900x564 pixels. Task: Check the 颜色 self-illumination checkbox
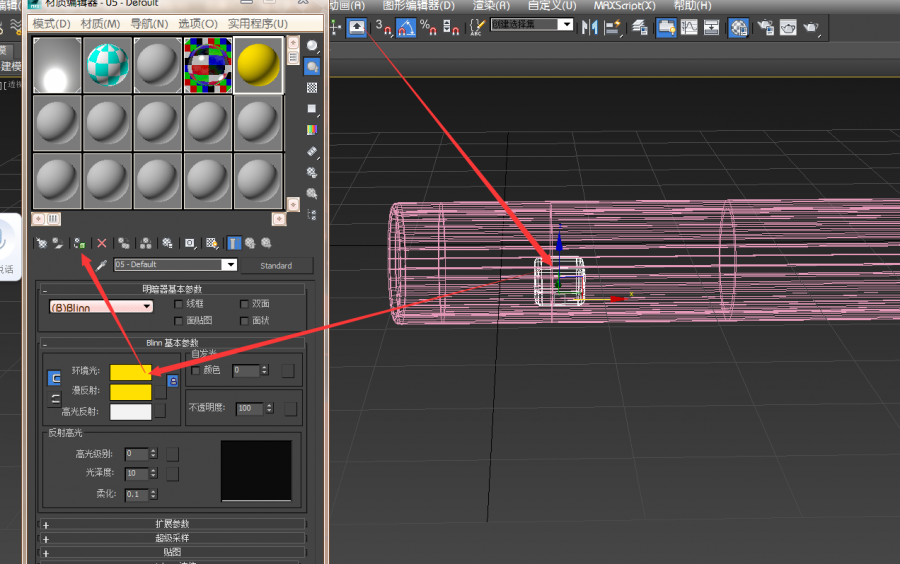coord(195,370)
